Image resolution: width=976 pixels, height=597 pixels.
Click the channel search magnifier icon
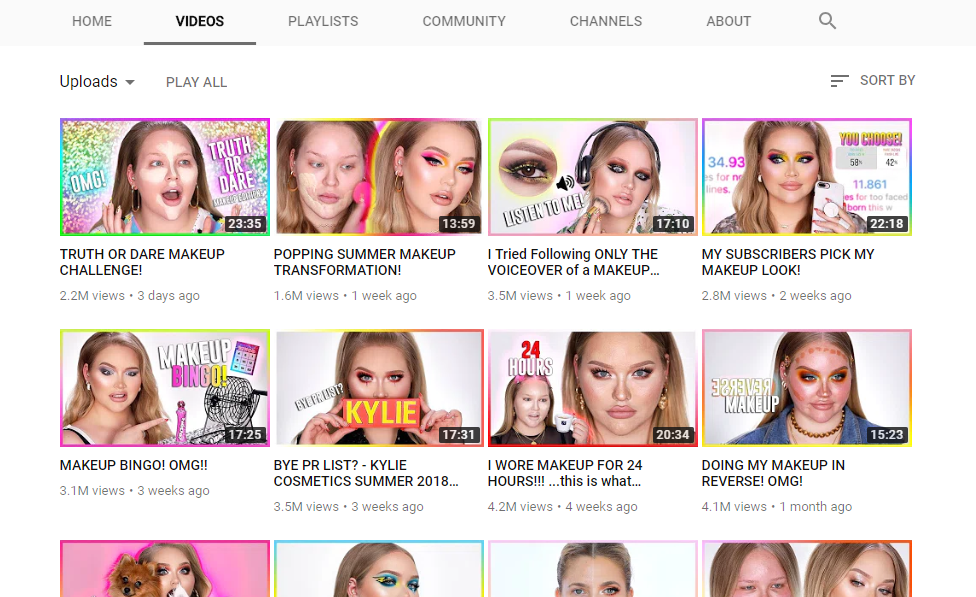(827, 21)
